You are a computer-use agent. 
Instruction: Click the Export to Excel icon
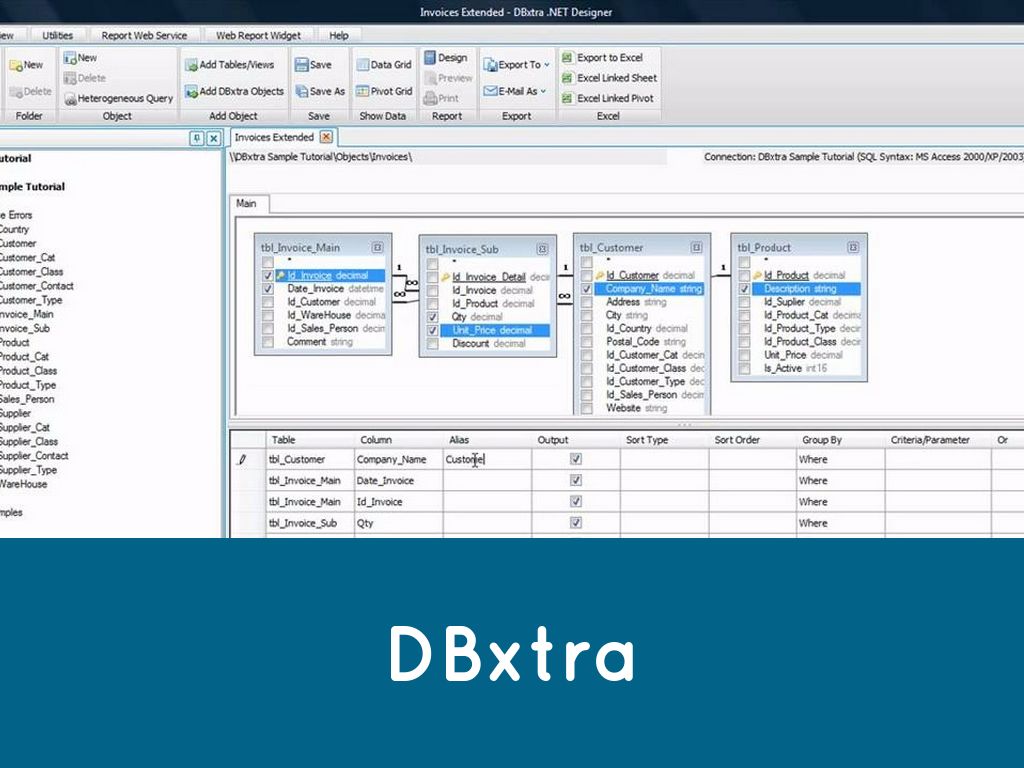pyautogui.click(x=567, y=58)
